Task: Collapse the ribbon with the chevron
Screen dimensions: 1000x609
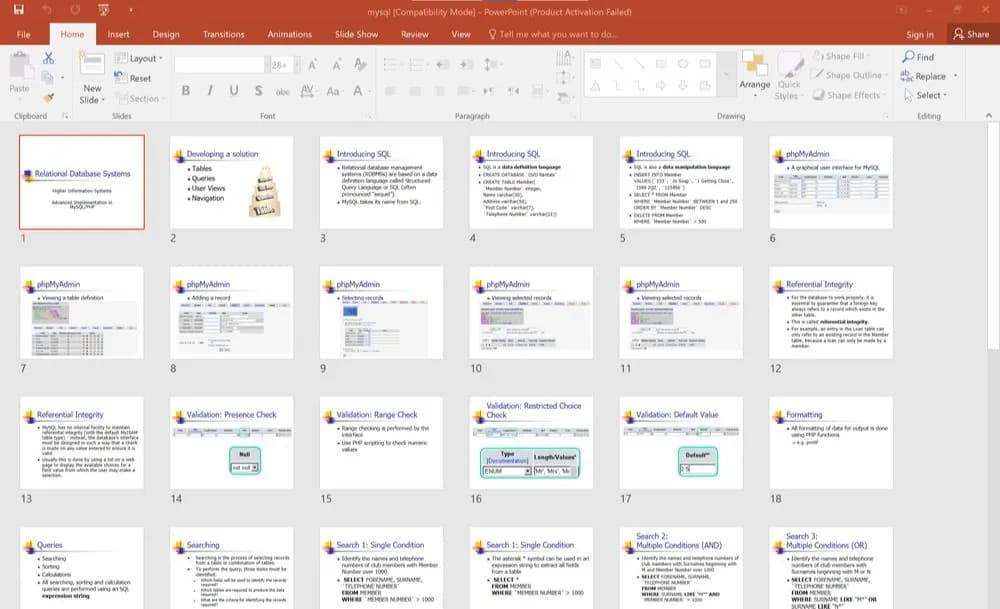Action: click(989, 115)
